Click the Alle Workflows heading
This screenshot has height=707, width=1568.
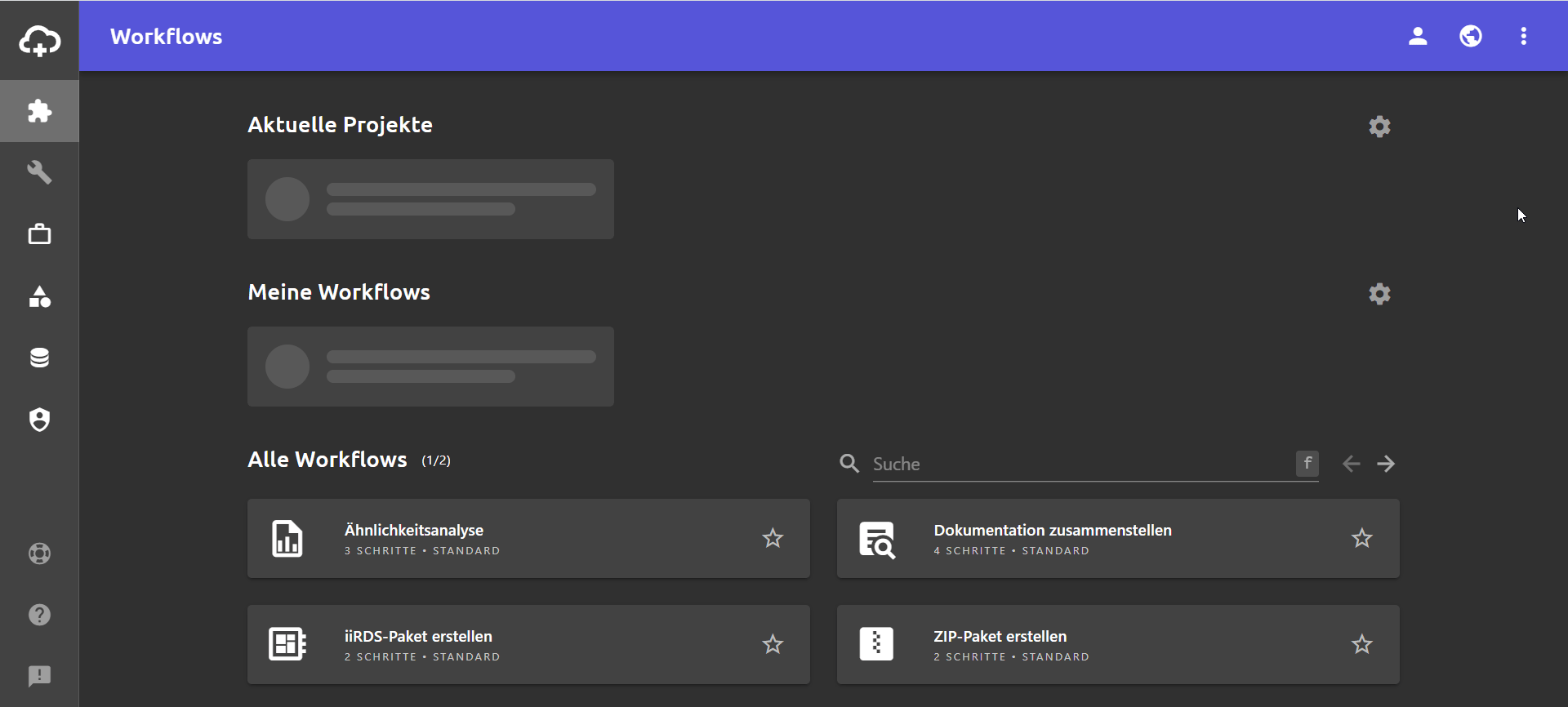327,460
